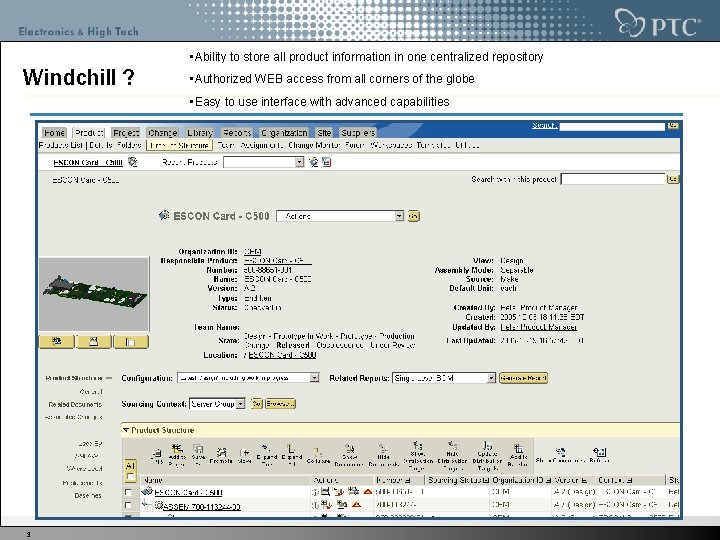Screen dimensions: 720x540
Task: Select the Suppliers tab
Action: coord(358,133)
